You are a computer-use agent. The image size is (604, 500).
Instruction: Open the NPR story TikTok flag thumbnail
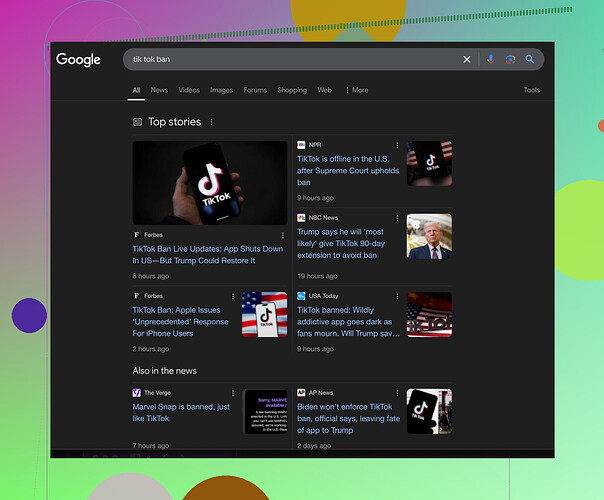point(429,163)
